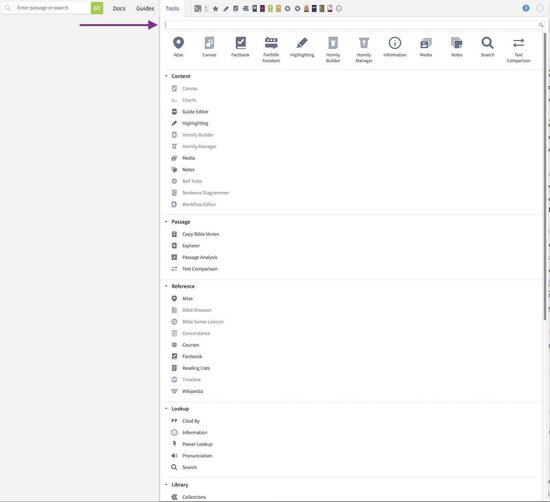Open the Homily Builder icon in the top grid
The image size is (550, 502).
[x=333, y=49]
